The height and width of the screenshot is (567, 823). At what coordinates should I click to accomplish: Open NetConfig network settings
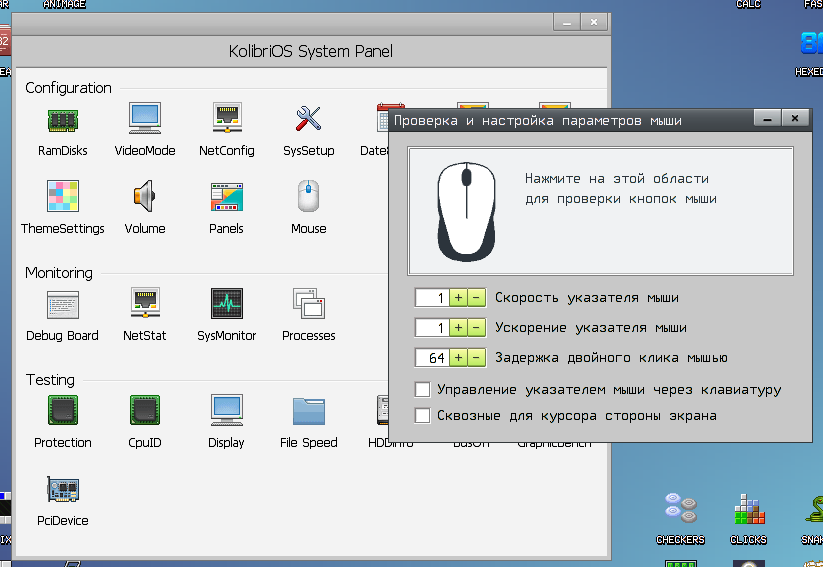point(227,120)
